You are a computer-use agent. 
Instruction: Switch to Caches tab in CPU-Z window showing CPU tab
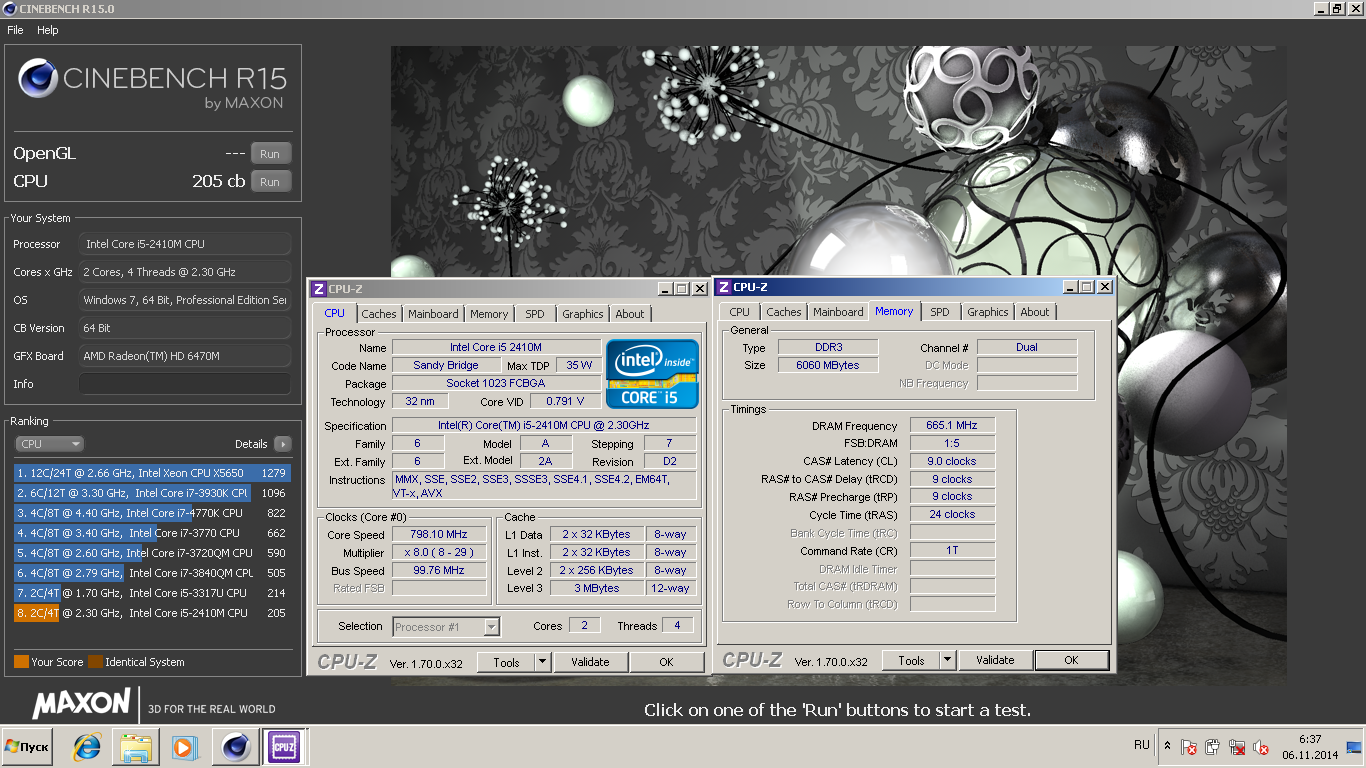pyautogui.click(x=379, y=314)
